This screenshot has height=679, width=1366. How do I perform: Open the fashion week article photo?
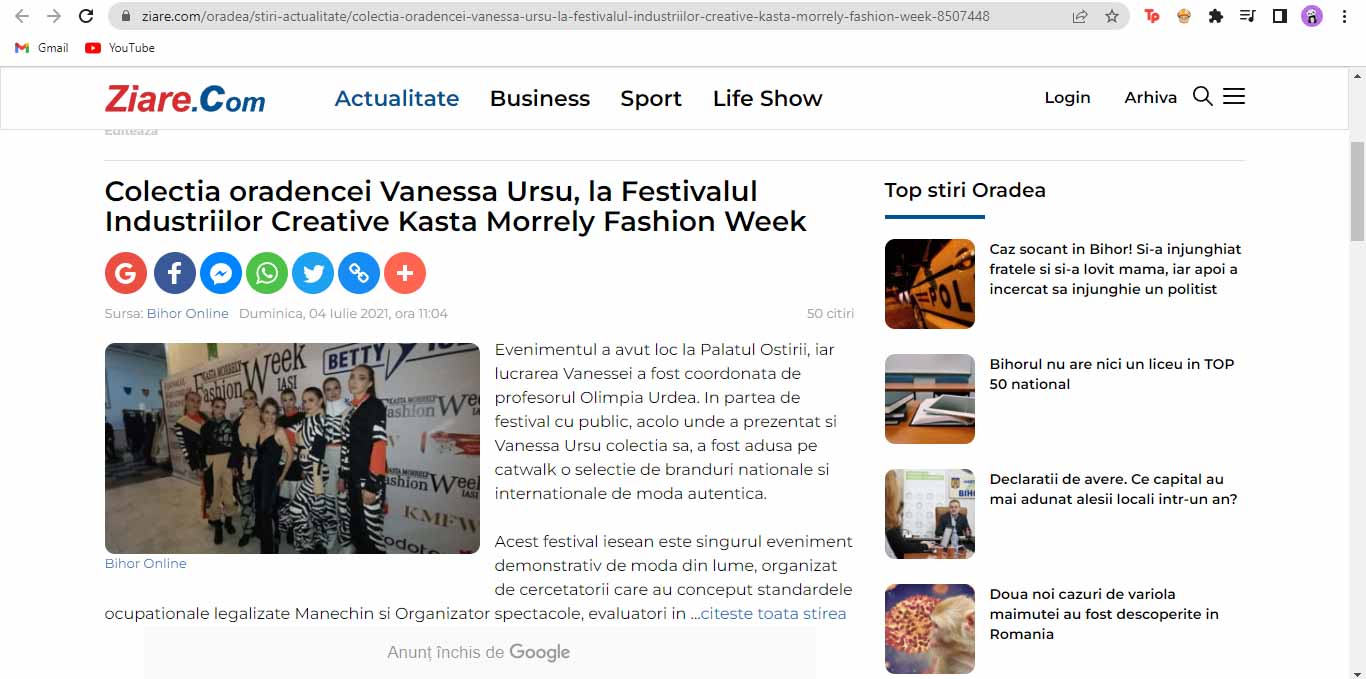(292, 448)
